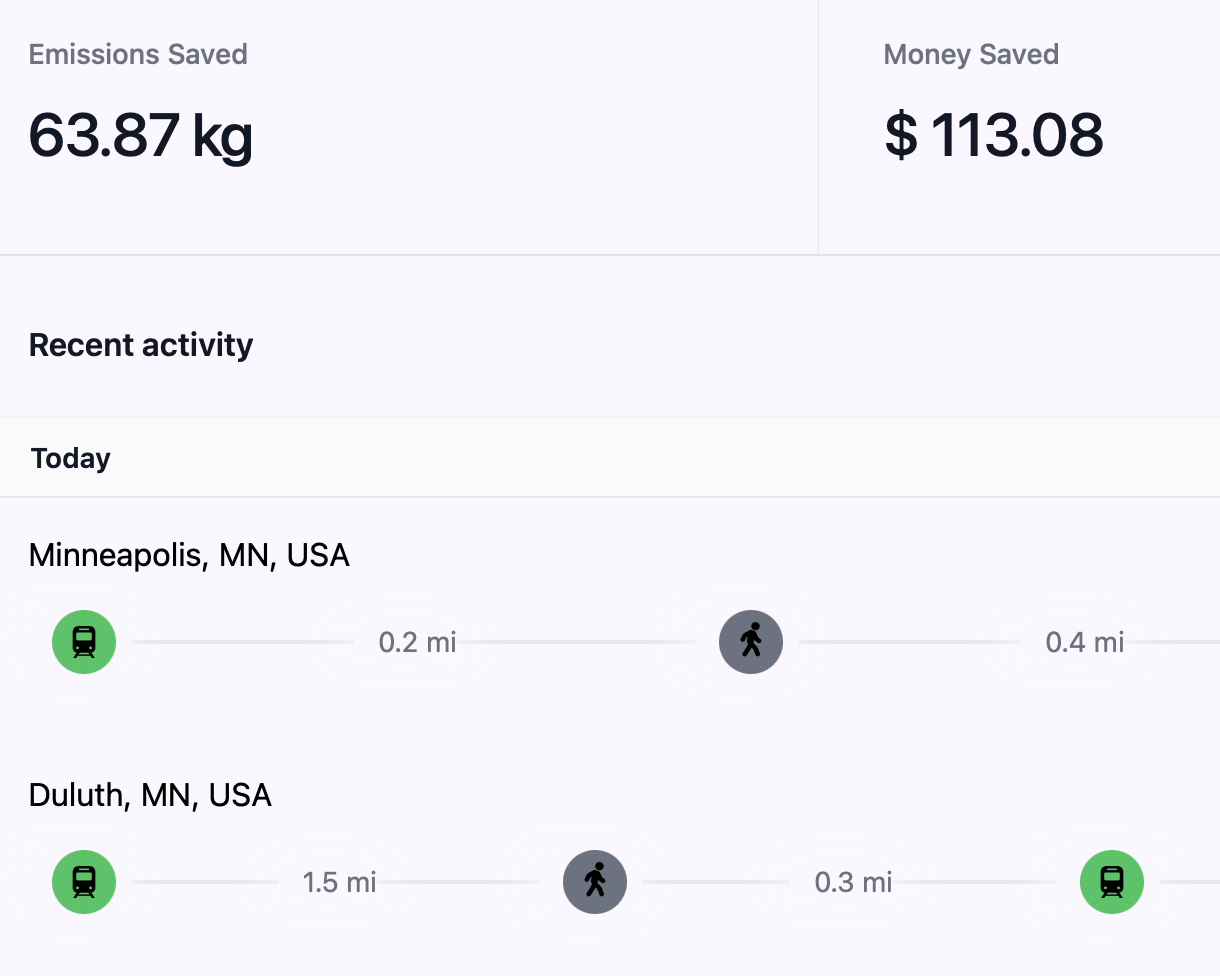This screenshot has height=976, width=1220.
Task: Click the line between Duluth walking icon and 0.3 mi
Action: click(716, 882)
